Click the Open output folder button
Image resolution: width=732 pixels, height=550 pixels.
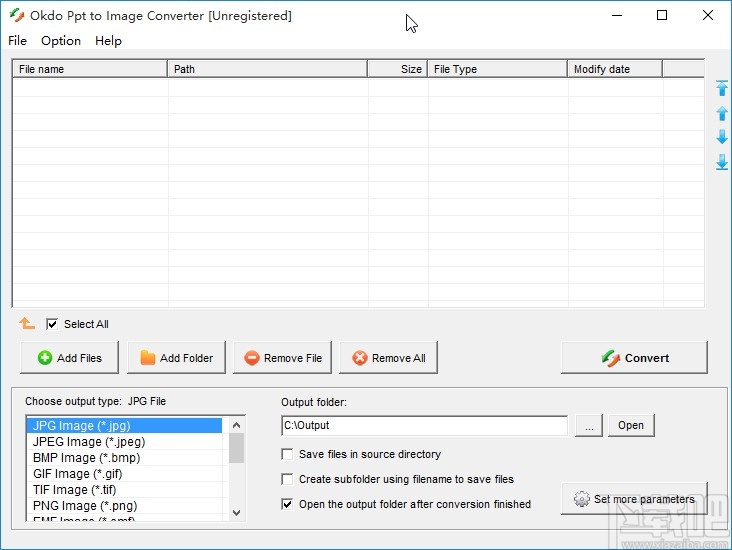tap(631, 425)
